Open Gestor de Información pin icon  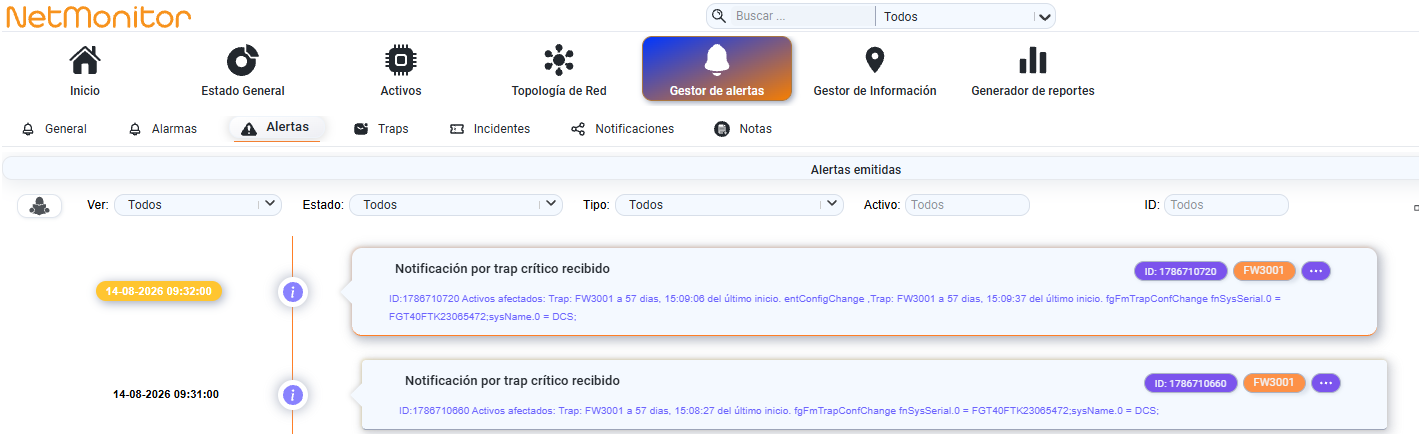875,61
